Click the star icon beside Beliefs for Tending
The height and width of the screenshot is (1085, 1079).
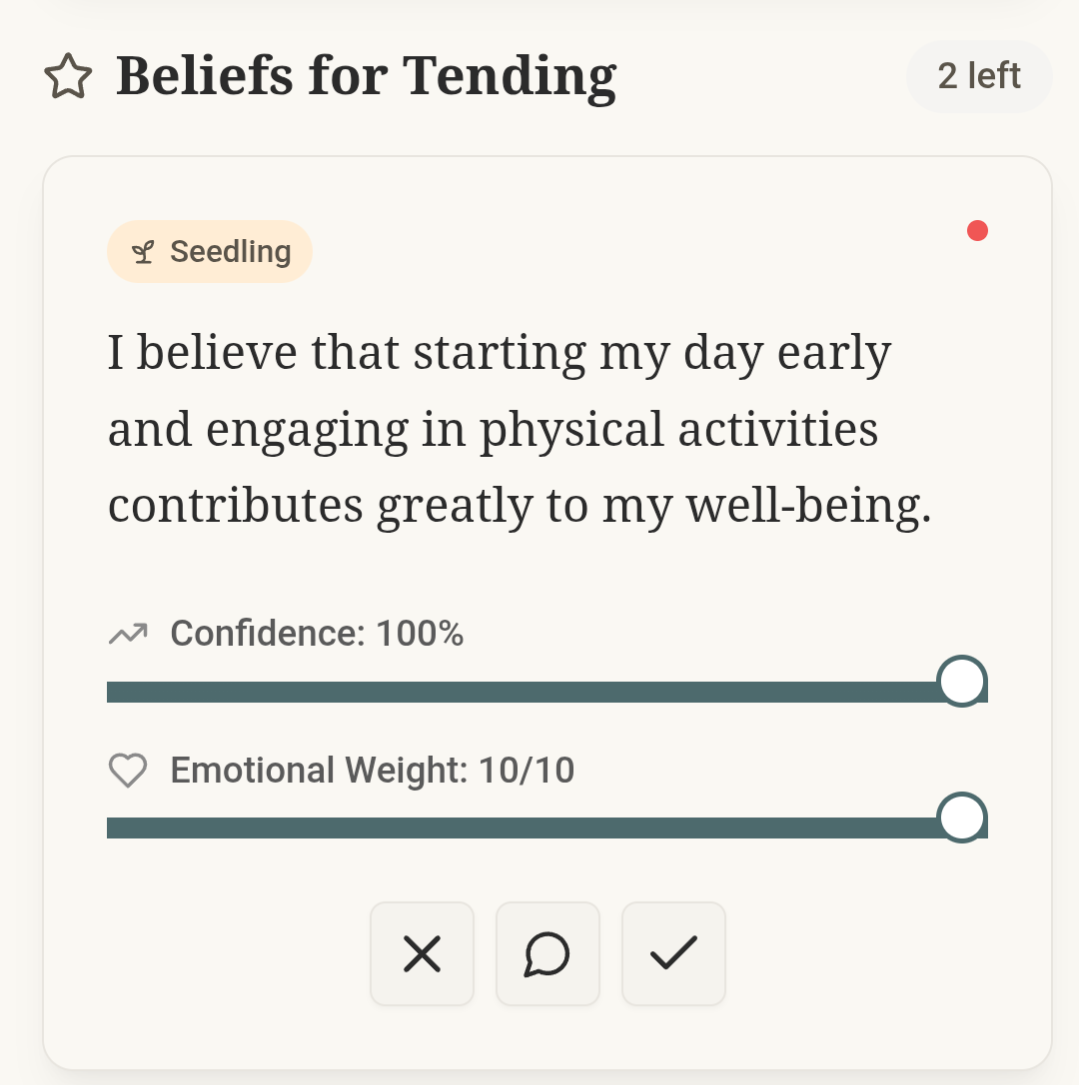click(68, 78)
